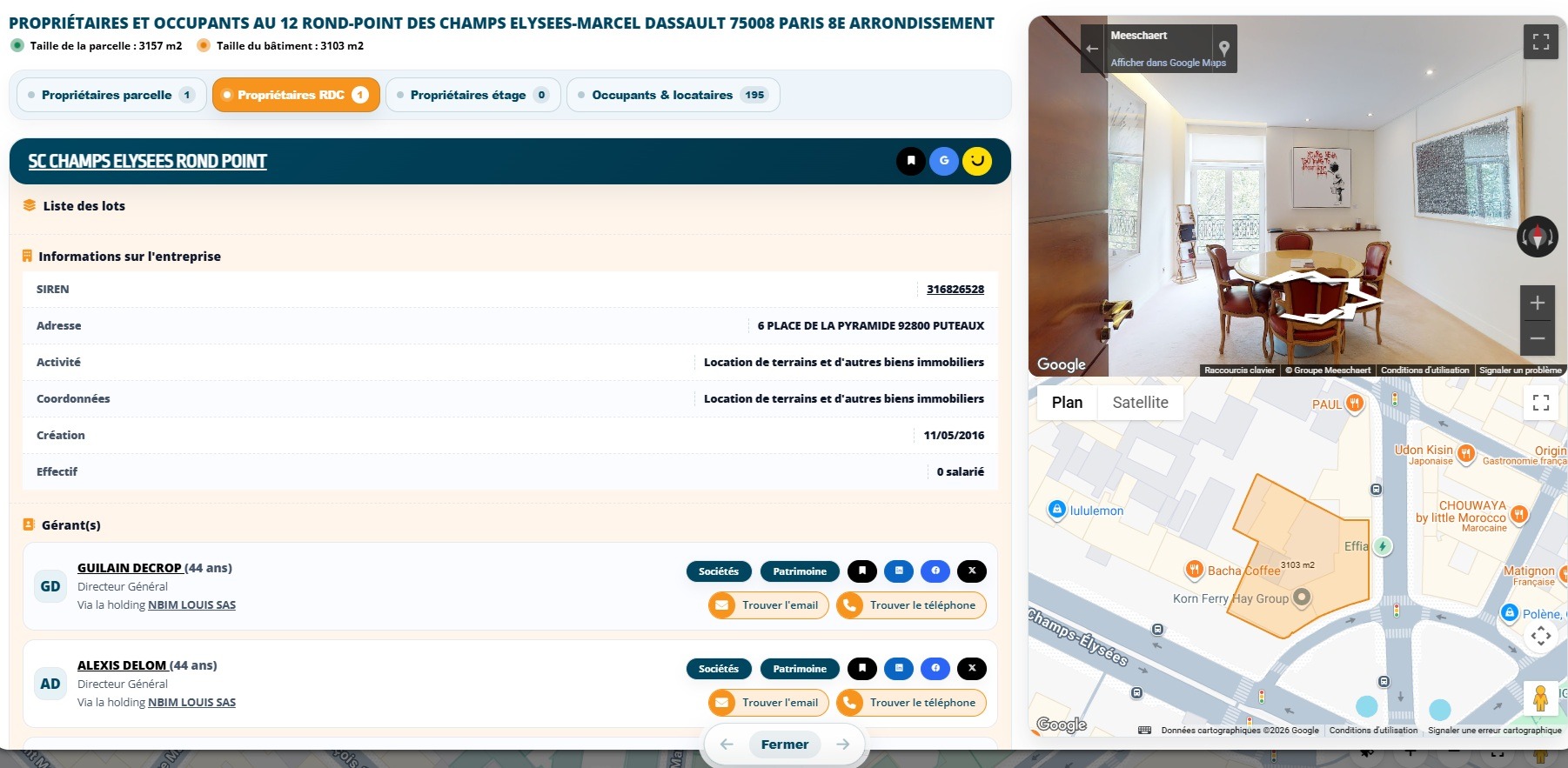Click the map camera pan control
This screenshot has height=768, width=1568.
pyautogui.click(x=1541, y=636)
